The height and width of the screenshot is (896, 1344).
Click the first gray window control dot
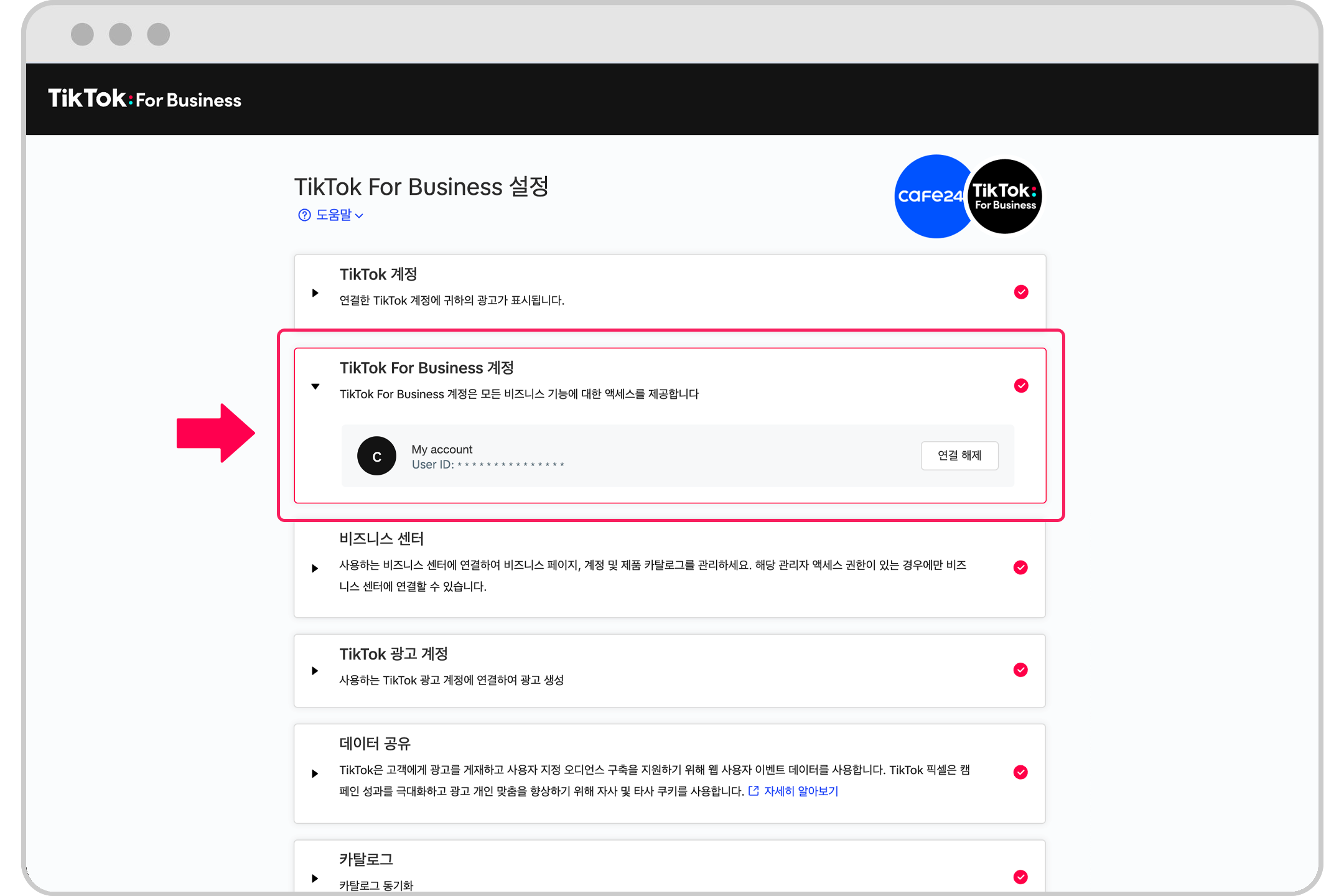82,34
